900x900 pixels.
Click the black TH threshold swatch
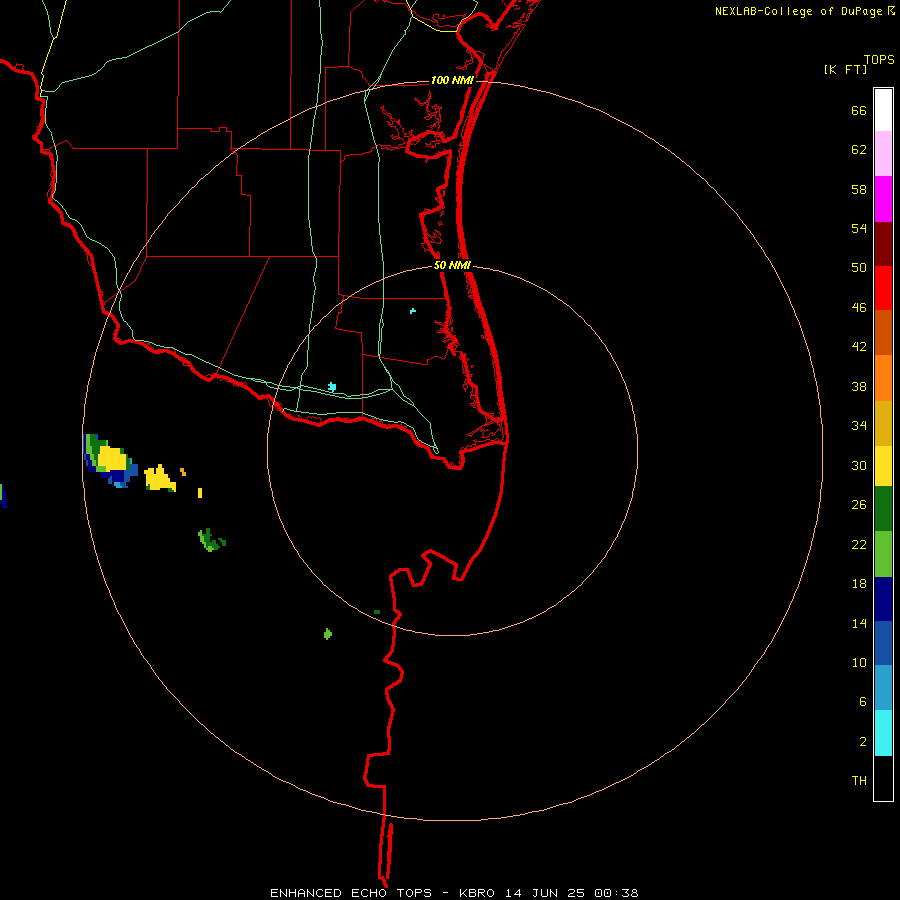(x=883, y=778)
